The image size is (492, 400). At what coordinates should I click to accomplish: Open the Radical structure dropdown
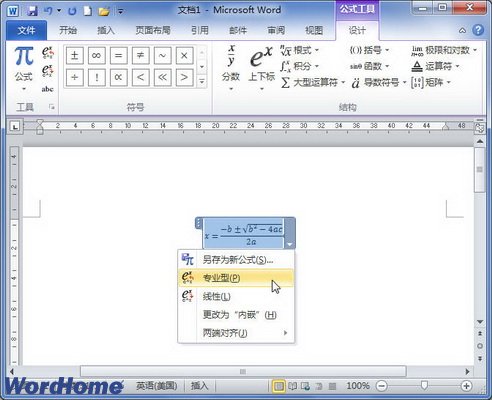299,50
